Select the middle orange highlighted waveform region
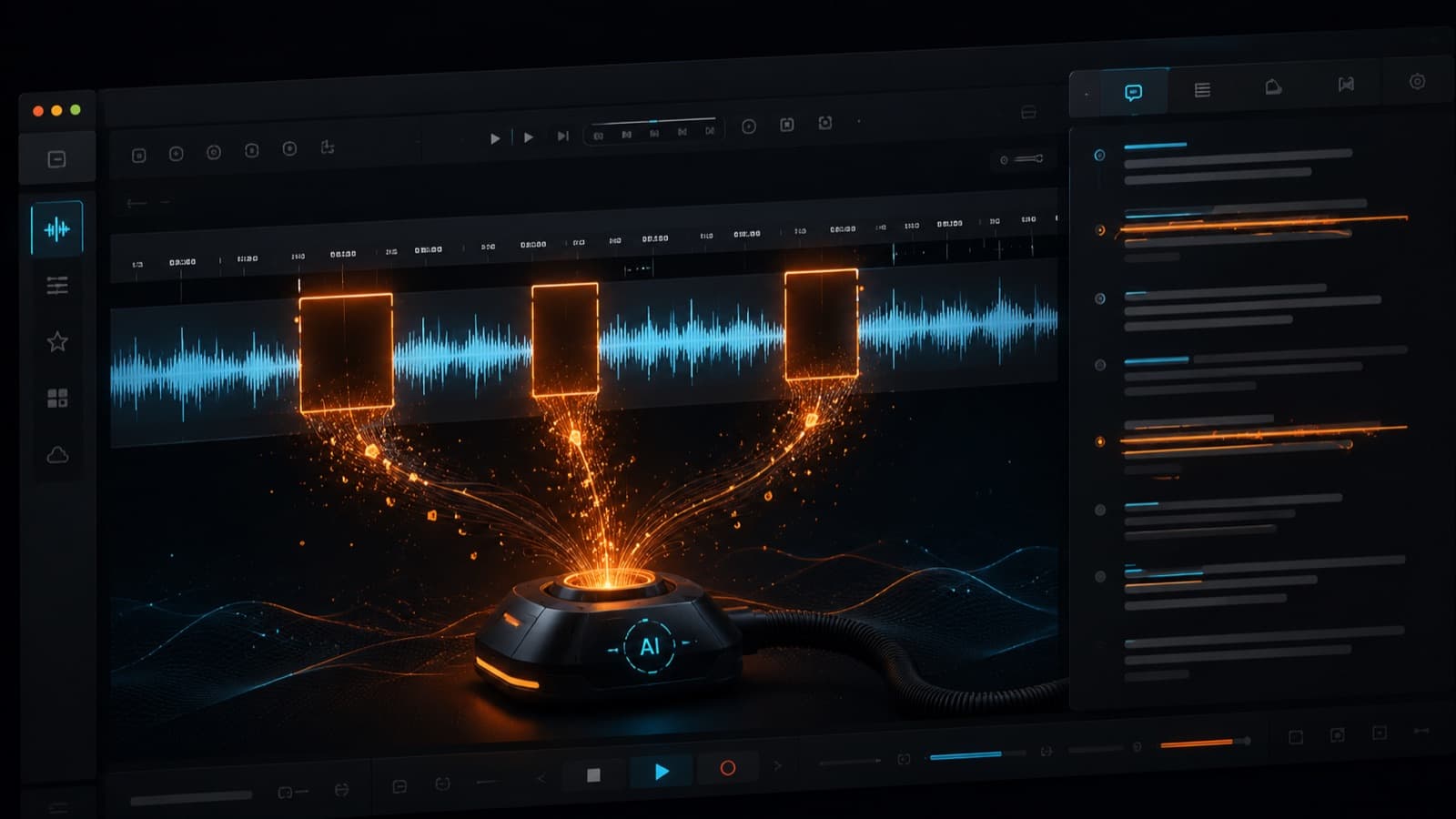The image size is (1456, 819). pos(565,339)
